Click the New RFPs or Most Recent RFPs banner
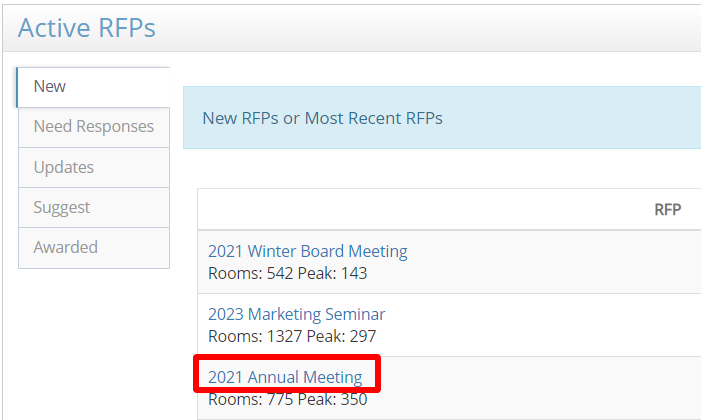 pyautogui.click(x=322, y=118)
